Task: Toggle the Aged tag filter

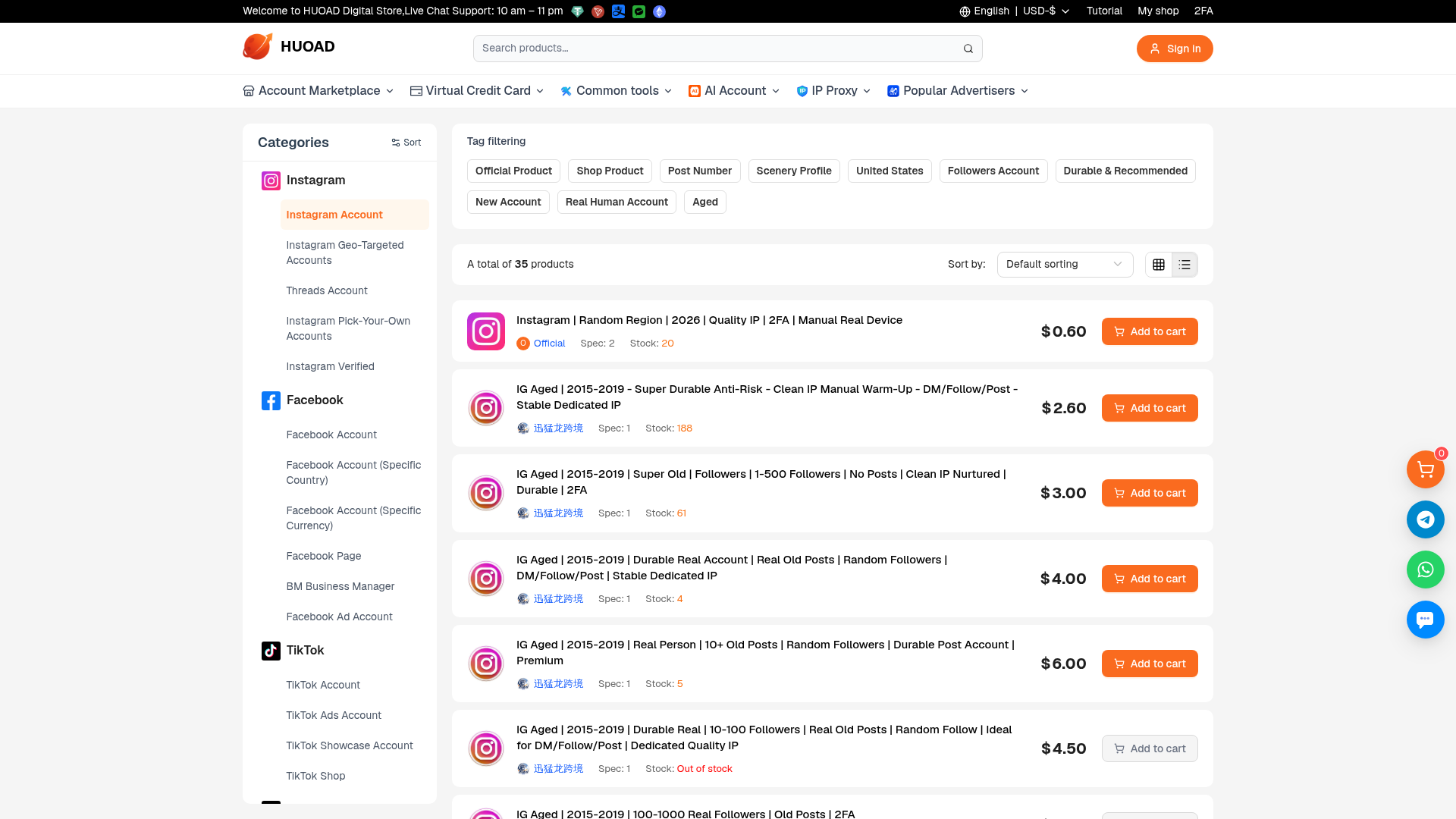Action: tap(705, 202)
